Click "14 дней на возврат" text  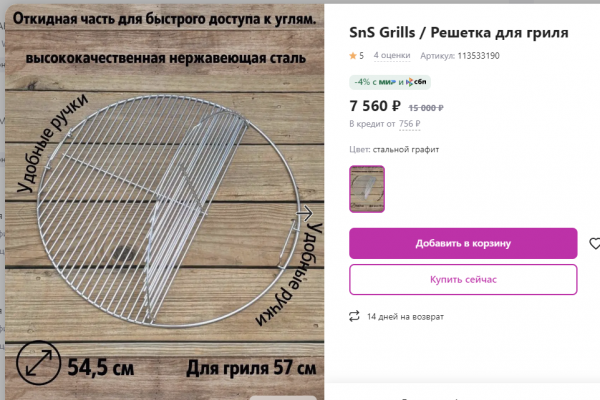405,317
